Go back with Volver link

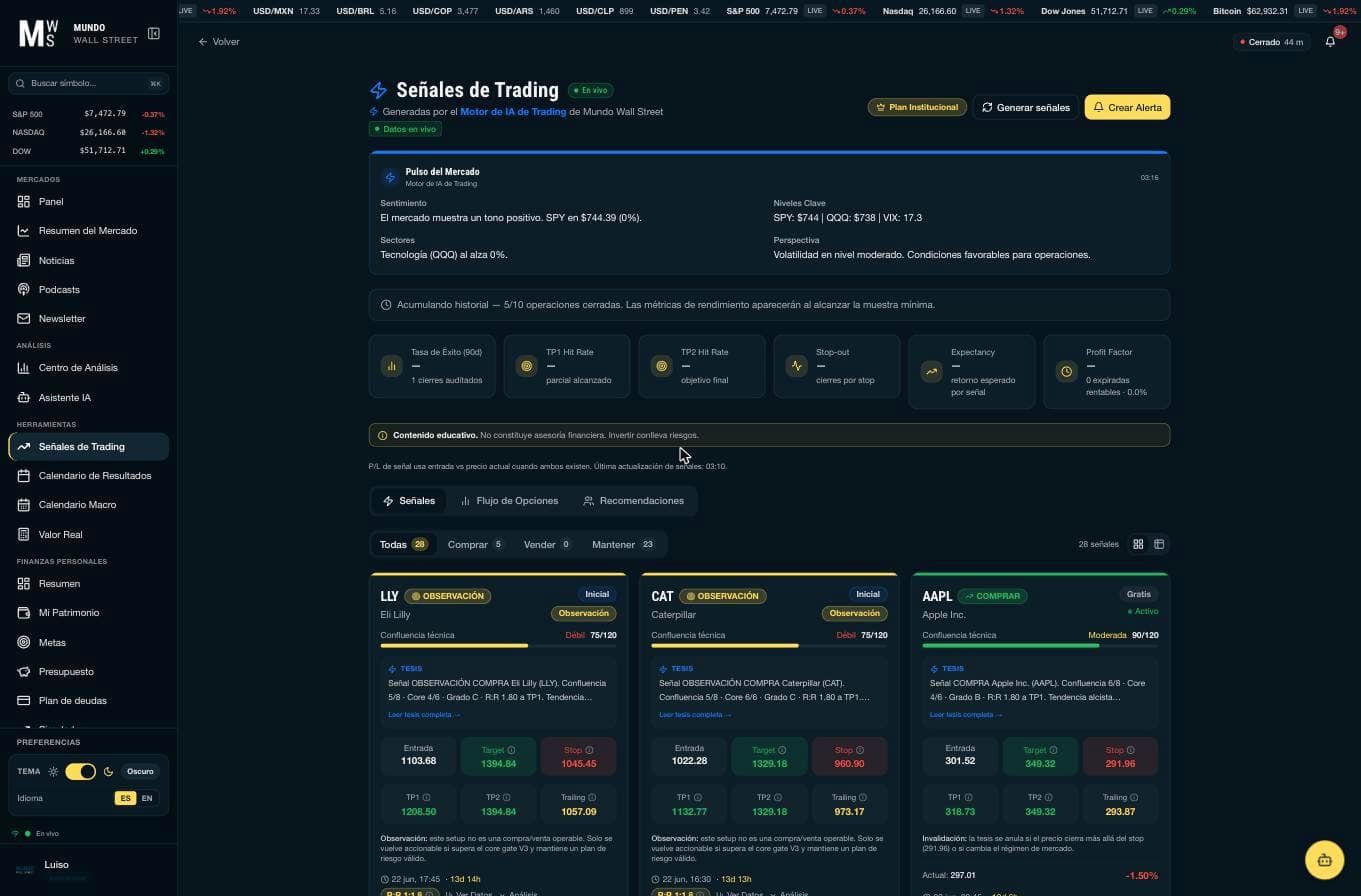pyautogui.click(x=219, y=42)
